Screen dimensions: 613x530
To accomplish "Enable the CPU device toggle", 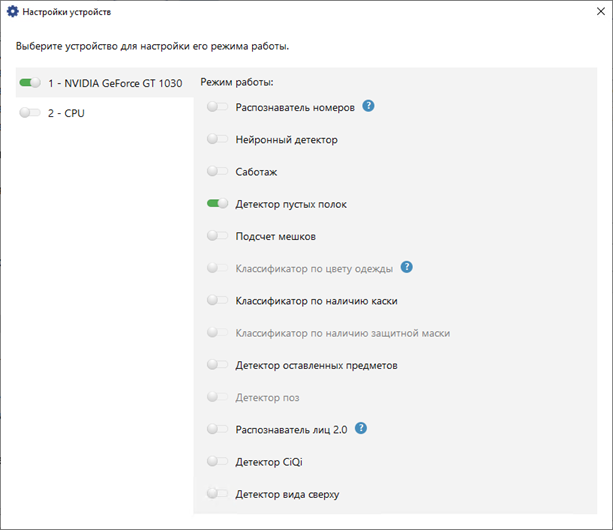I will (29, 113).
